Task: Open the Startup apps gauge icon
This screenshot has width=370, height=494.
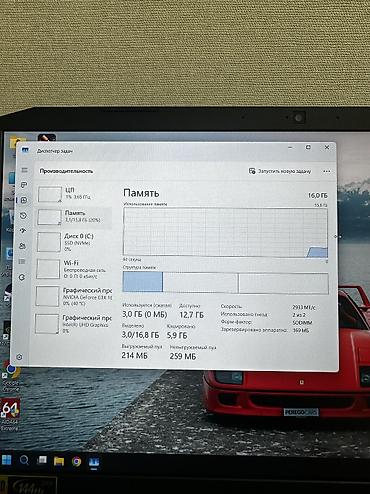Action: (x=23, y=231)
